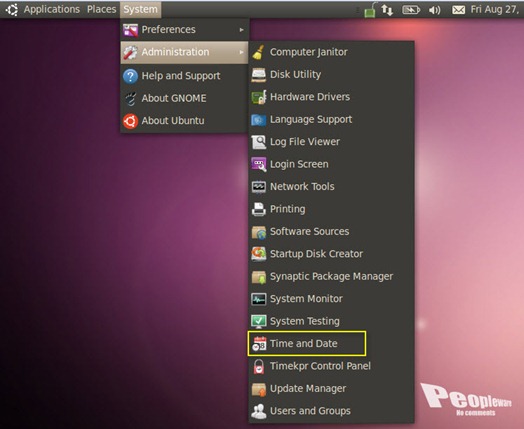Click the Update Manager box icon
This screenshot has height=429, width=524.
258,389
